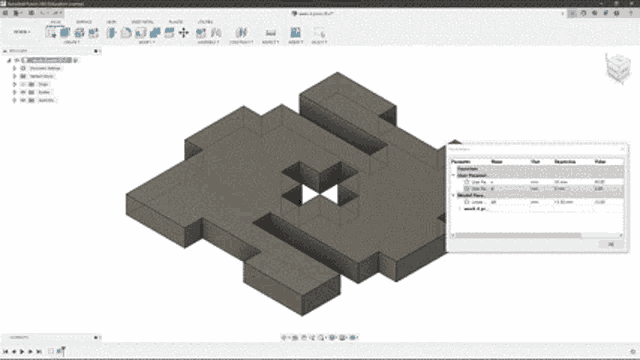
Task: Select the Revolve tool in Create group
Action: [79, 33]
